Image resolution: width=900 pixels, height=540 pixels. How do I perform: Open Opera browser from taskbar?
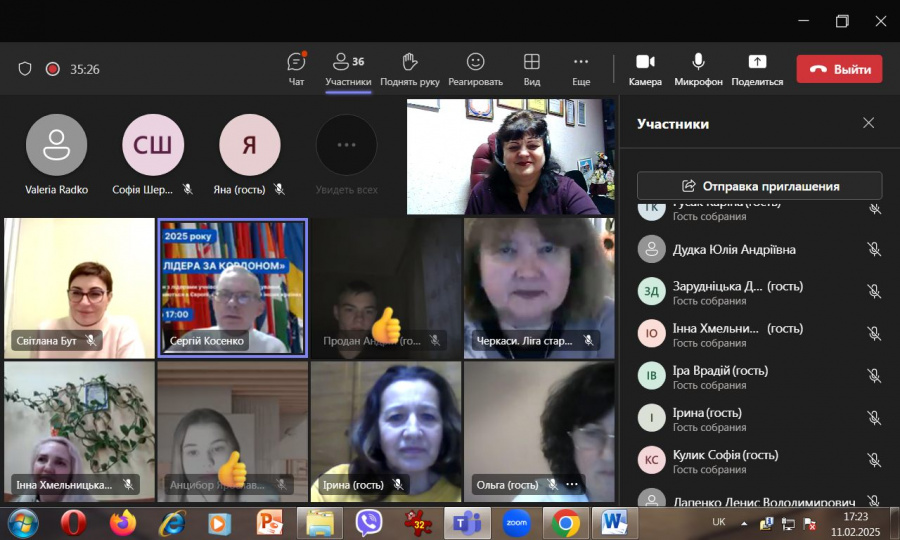click(x=73, y=523)
